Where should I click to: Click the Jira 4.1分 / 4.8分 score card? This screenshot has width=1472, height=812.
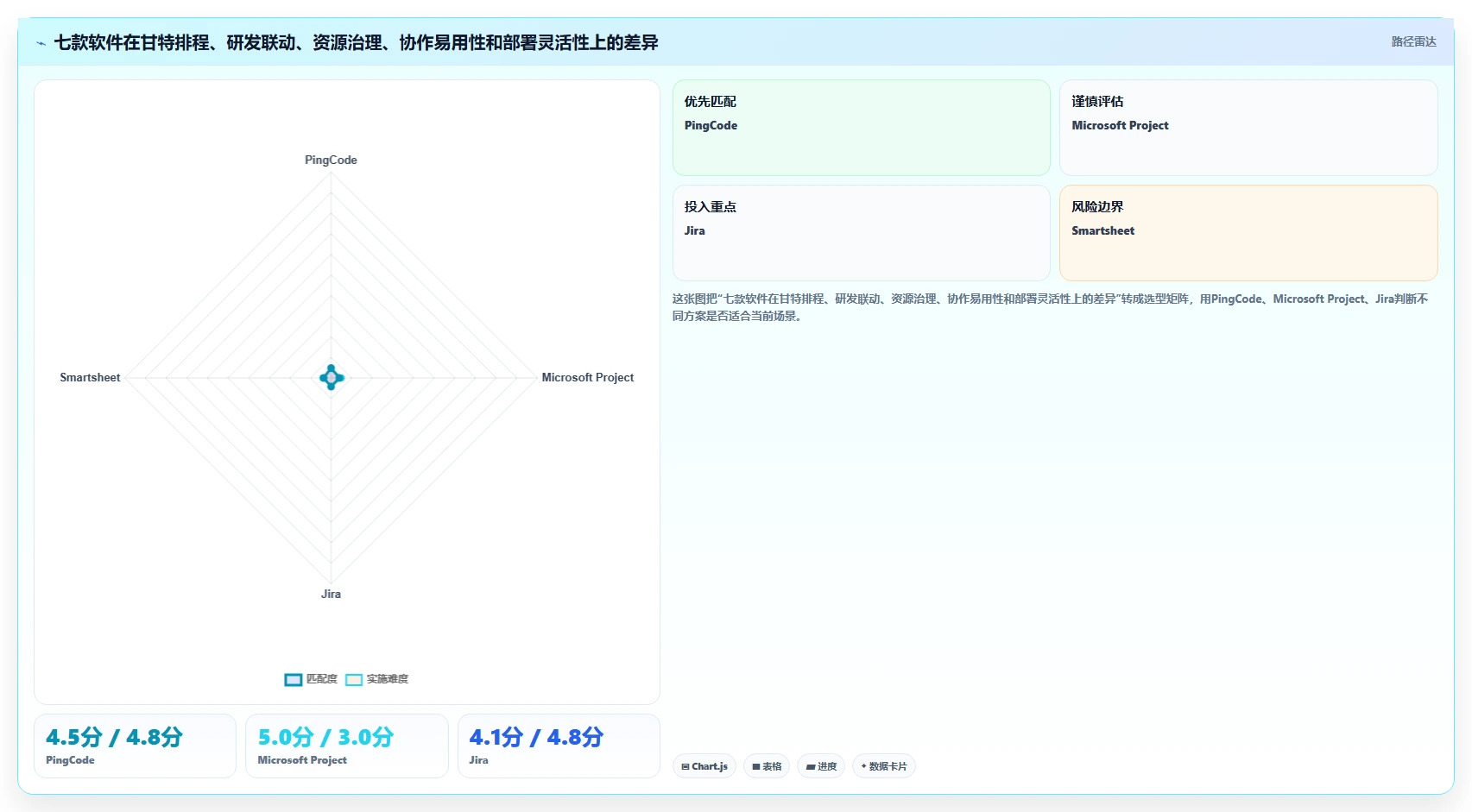tap(559, 746)
